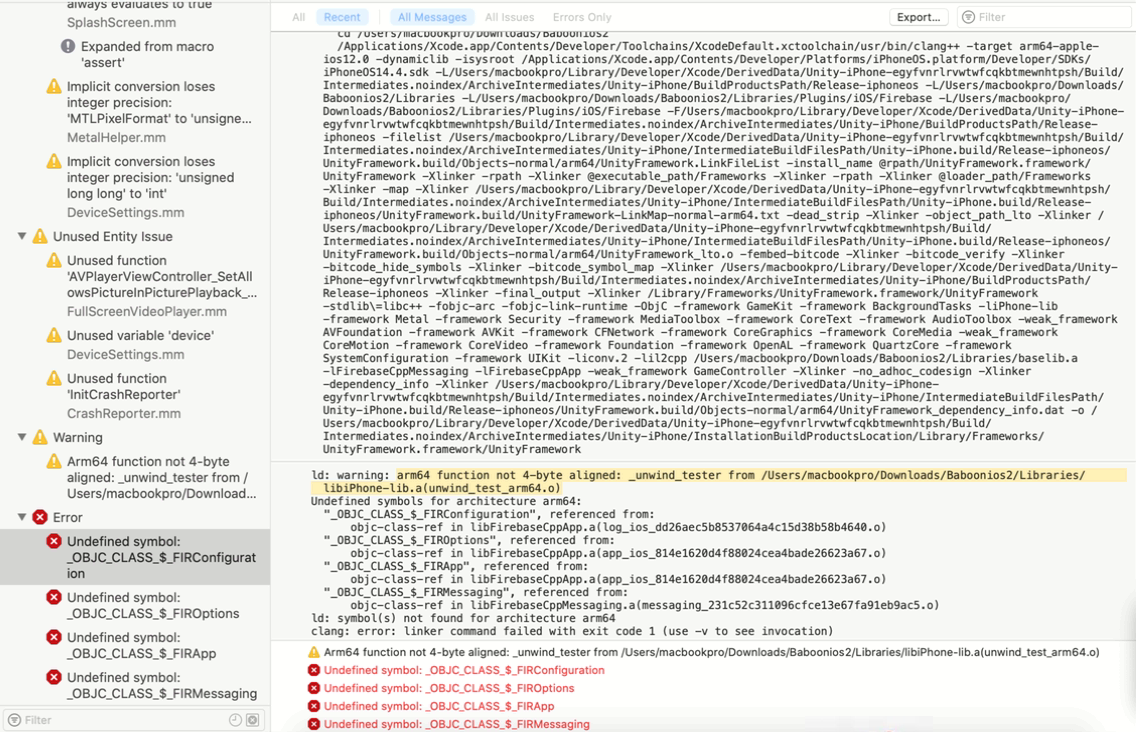1136x732 pixels.
Task: Open red FIRMessaging error row in log
Action: [456, 724]
